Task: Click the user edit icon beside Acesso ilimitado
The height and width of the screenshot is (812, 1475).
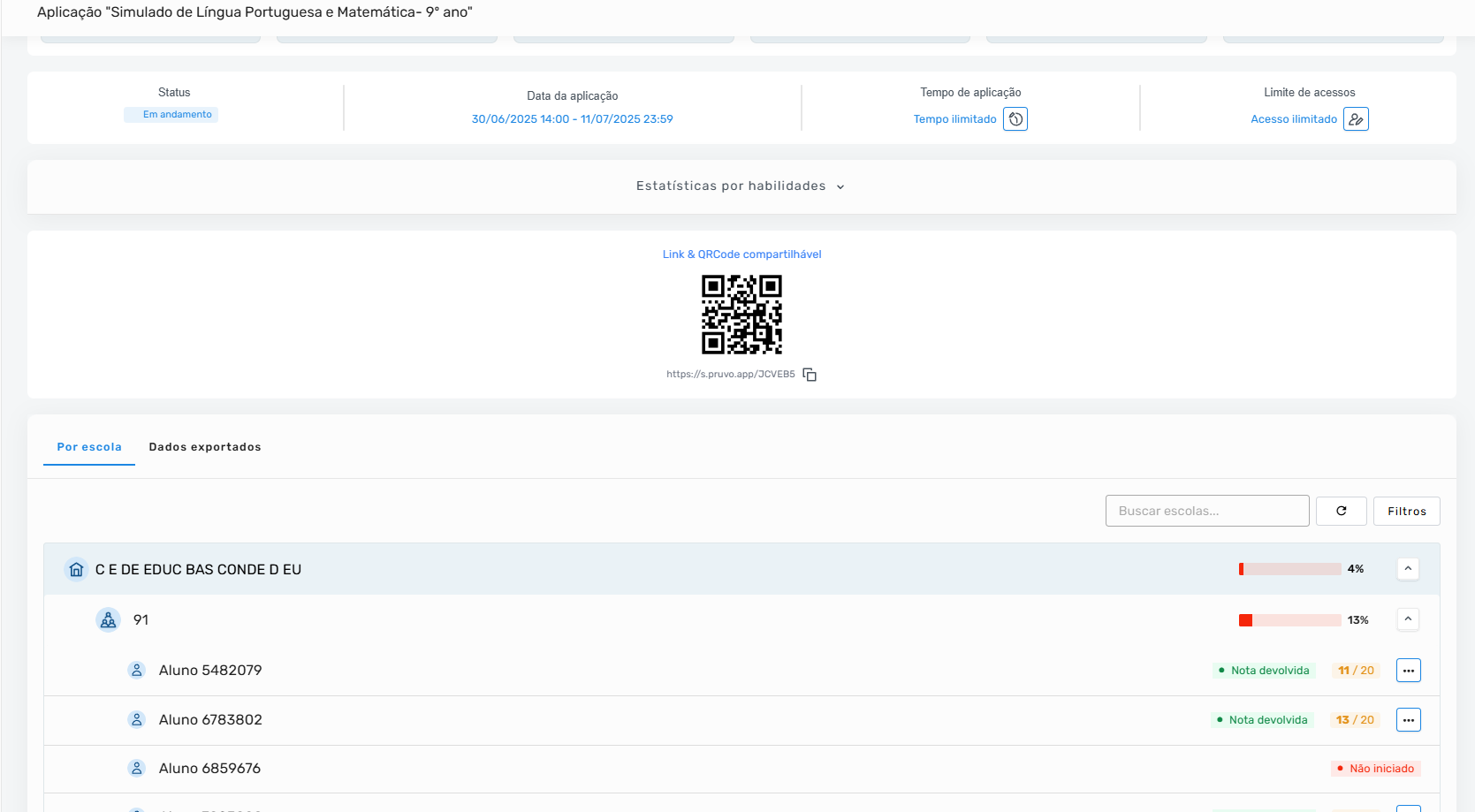Action: click(x=1356, y=119)
